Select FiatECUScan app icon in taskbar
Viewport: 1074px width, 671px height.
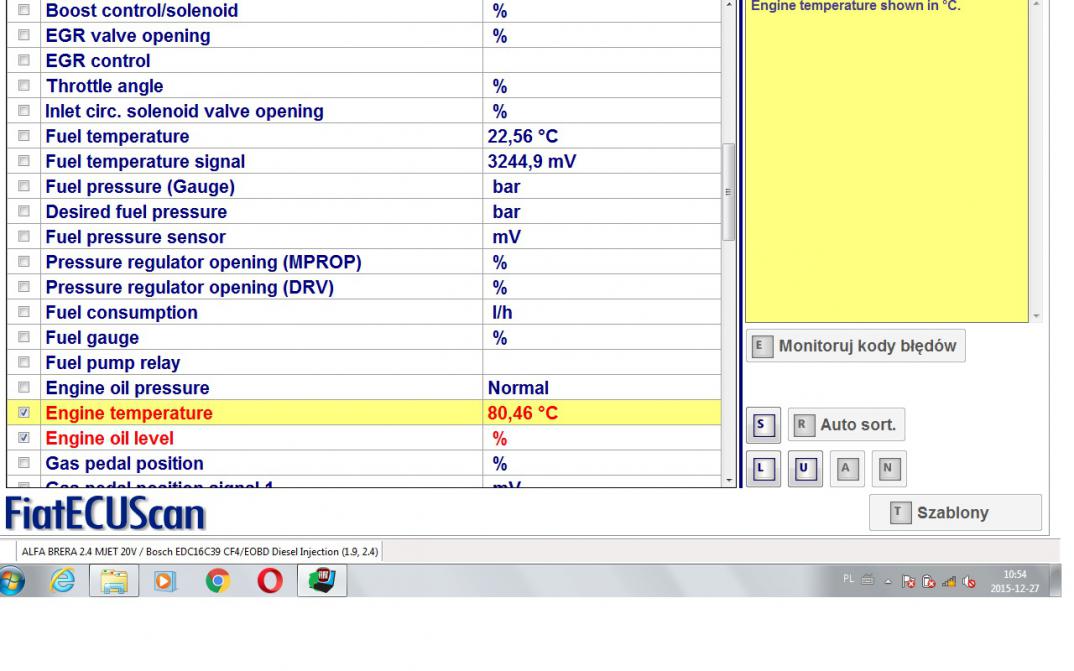[322, 581]
